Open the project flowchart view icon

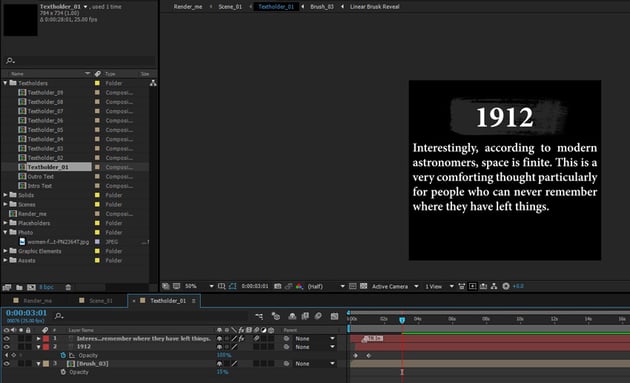coord(153,83)
